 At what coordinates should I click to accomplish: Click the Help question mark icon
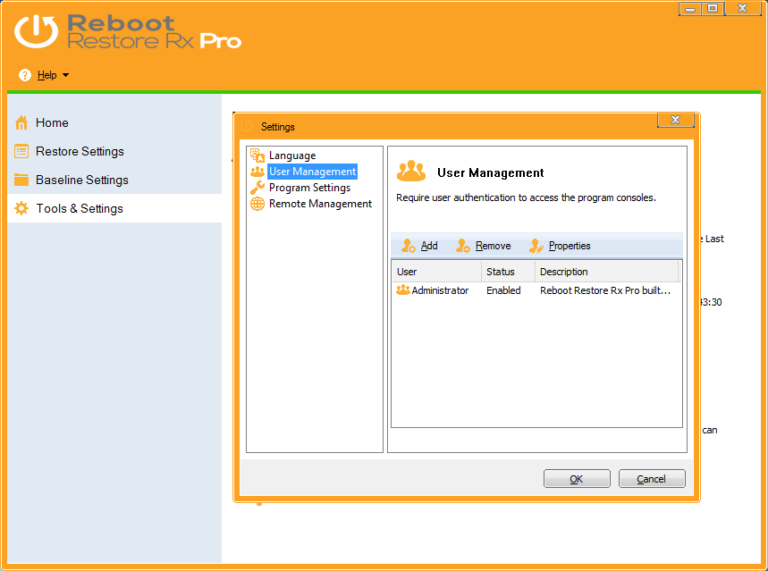24,75
